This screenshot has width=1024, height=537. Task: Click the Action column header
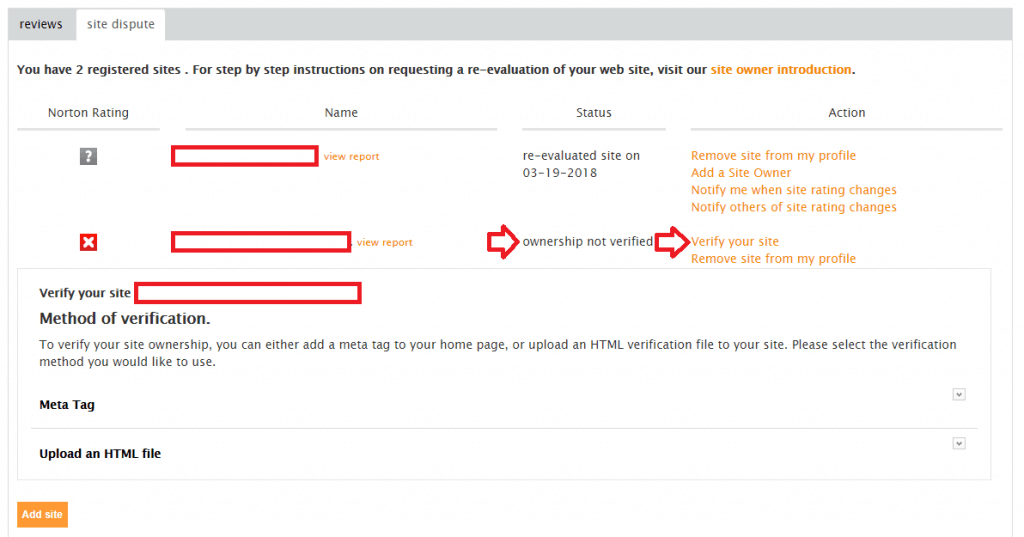tap(846, 113)
